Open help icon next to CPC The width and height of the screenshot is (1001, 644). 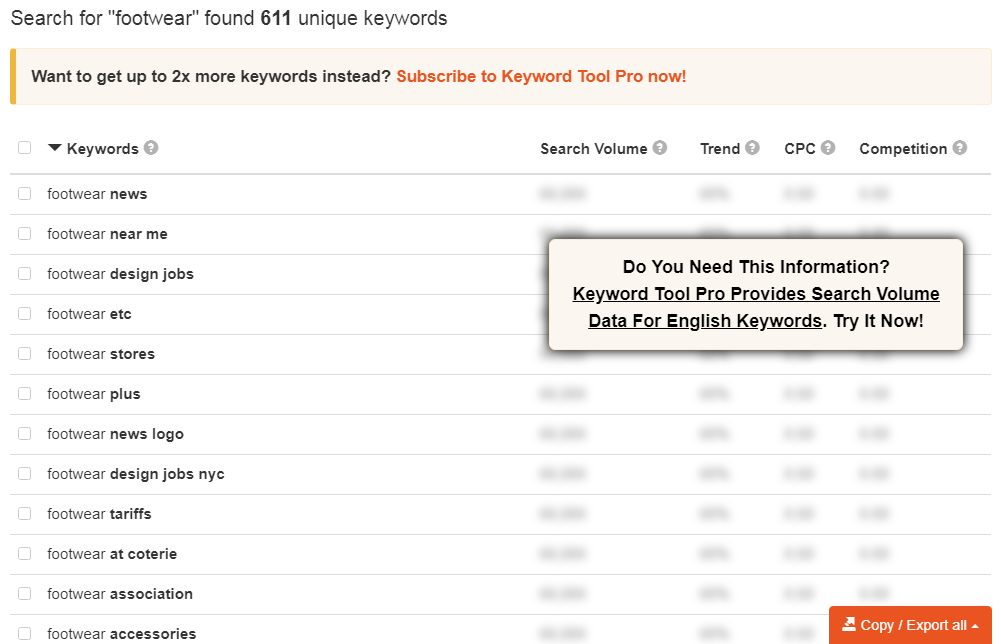tap(828, 148)
